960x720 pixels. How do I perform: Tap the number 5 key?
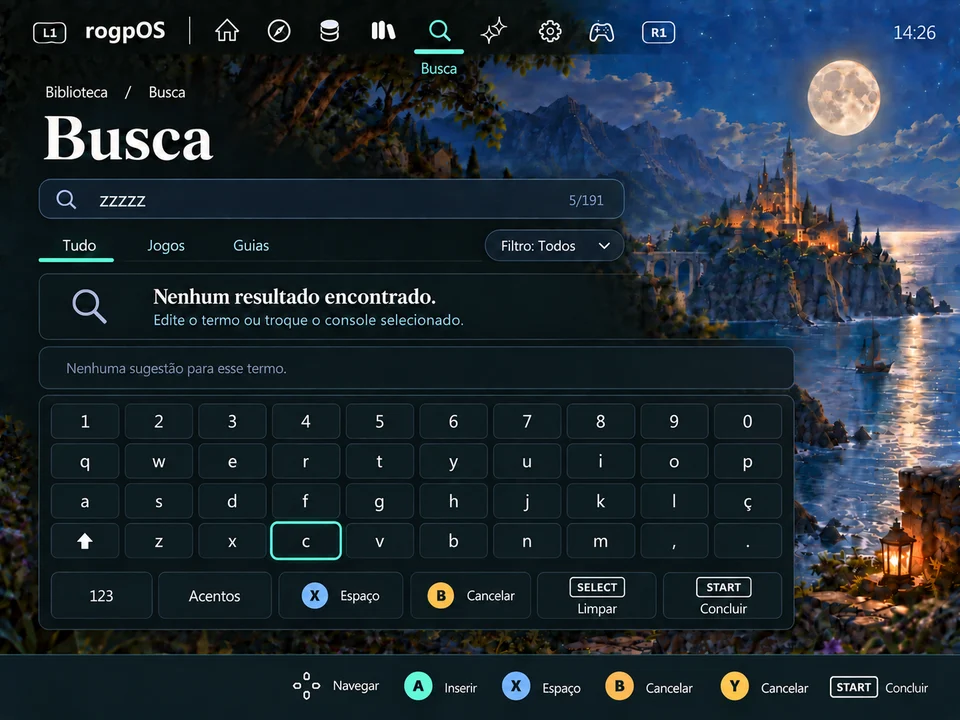[x=380, y=421]
